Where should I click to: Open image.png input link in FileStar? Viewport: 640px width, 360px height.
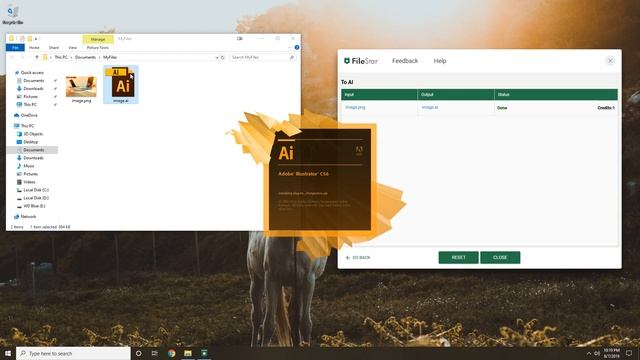coord(355,107)
